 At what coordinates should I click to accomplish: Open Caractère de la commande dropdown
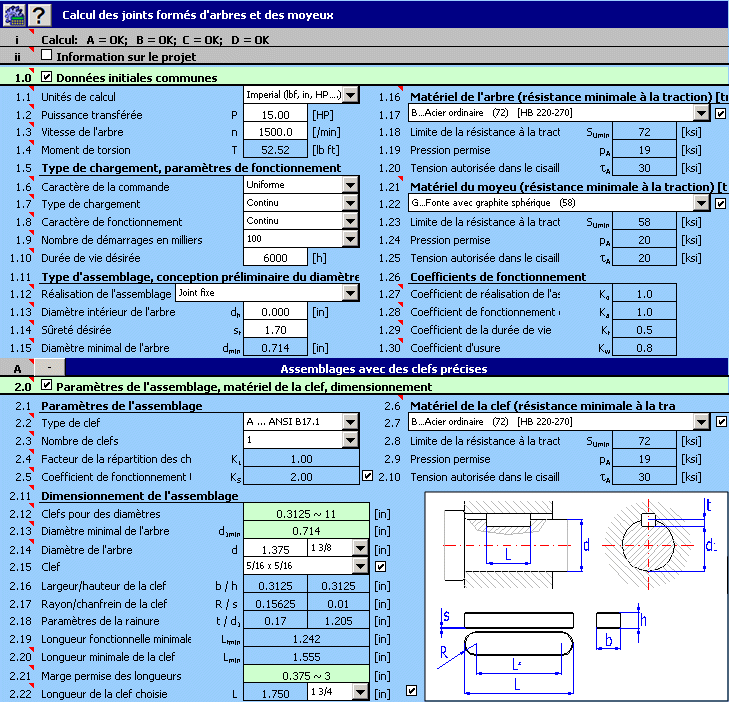351,185
